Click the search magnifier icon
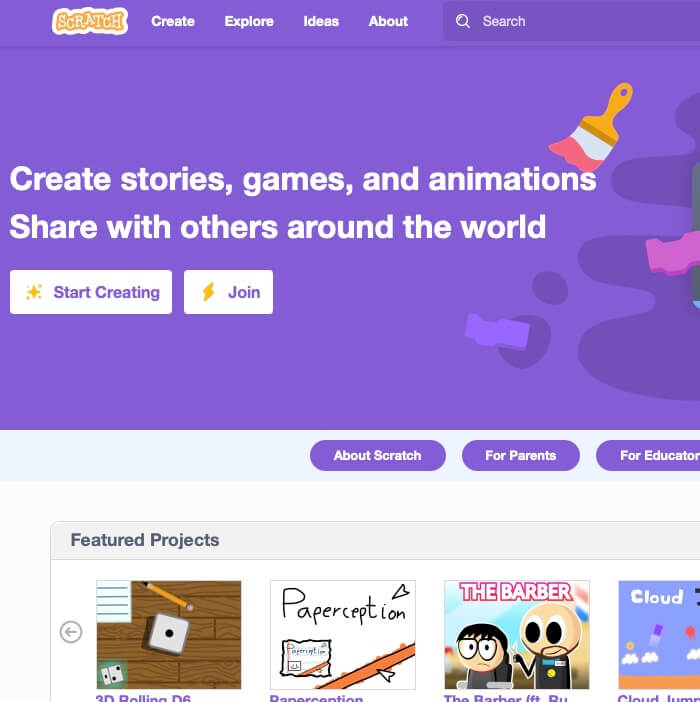700x702 pixels. (463, 21)
